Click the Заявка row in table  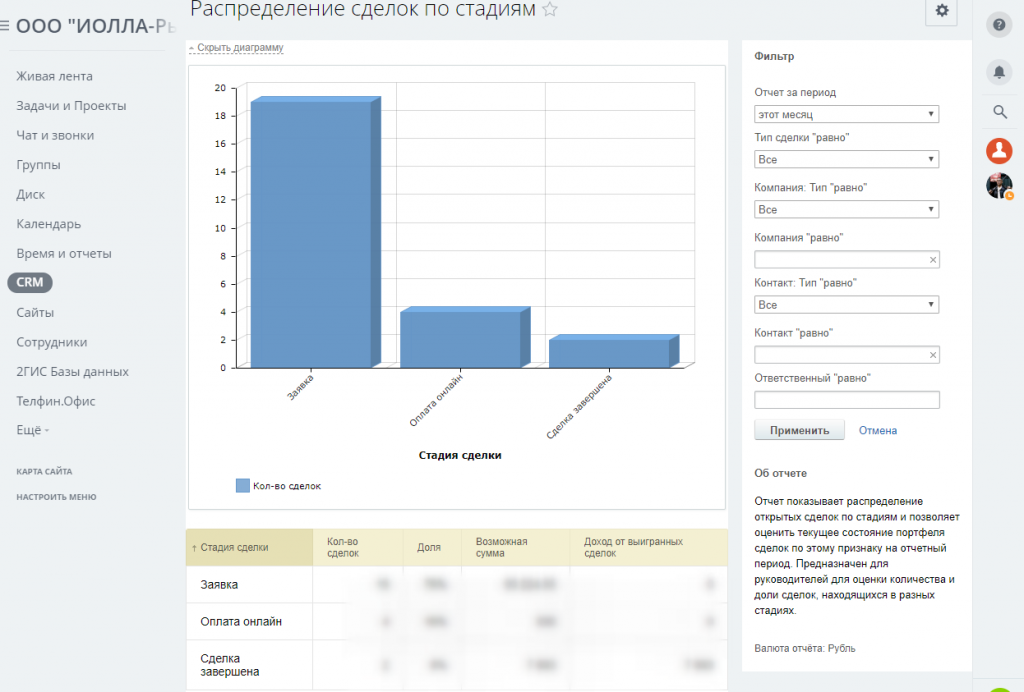click(x=456, y=584)
